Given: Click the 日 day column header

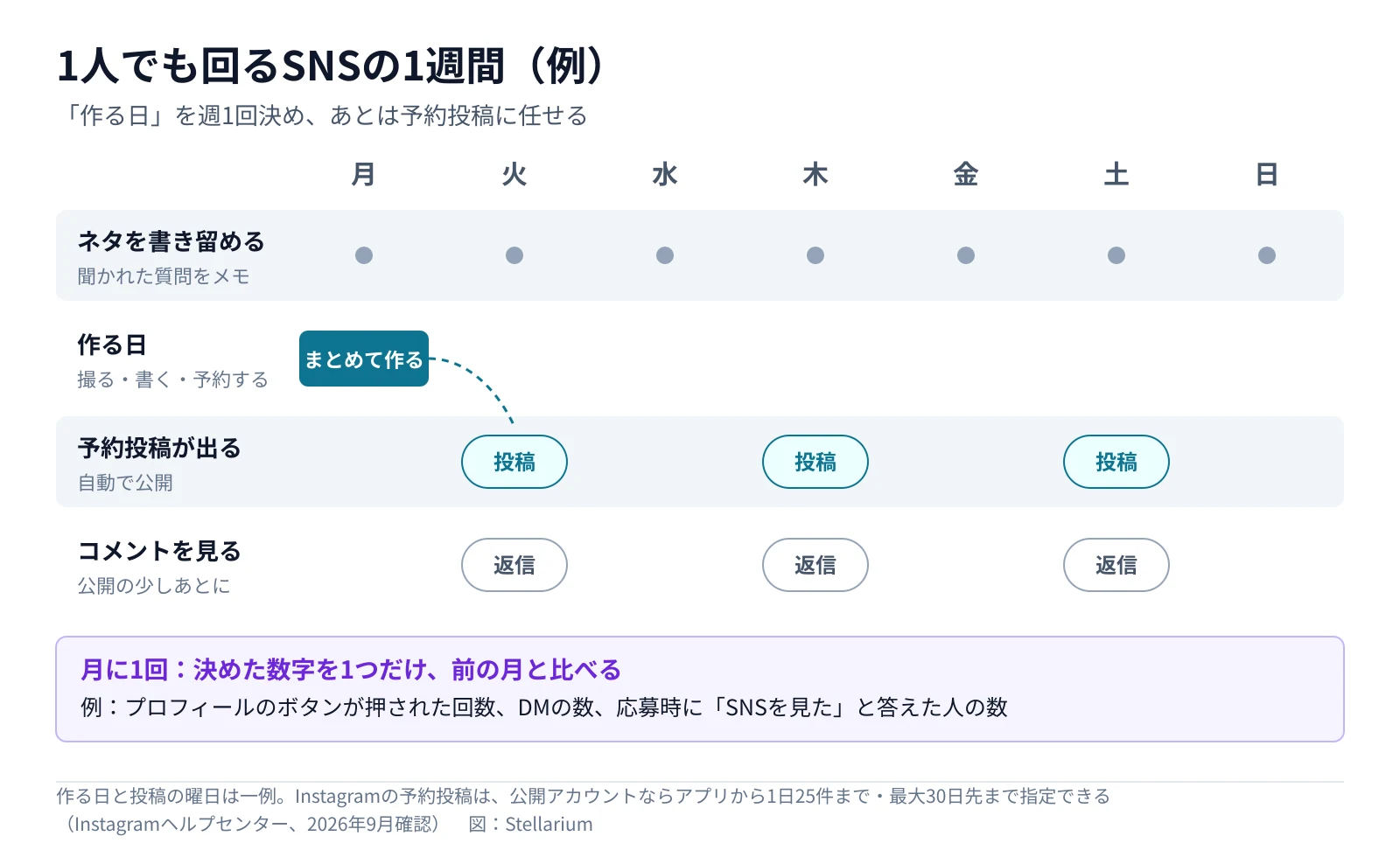Looking at the screenshot, I should click(x=1267, y=175).
